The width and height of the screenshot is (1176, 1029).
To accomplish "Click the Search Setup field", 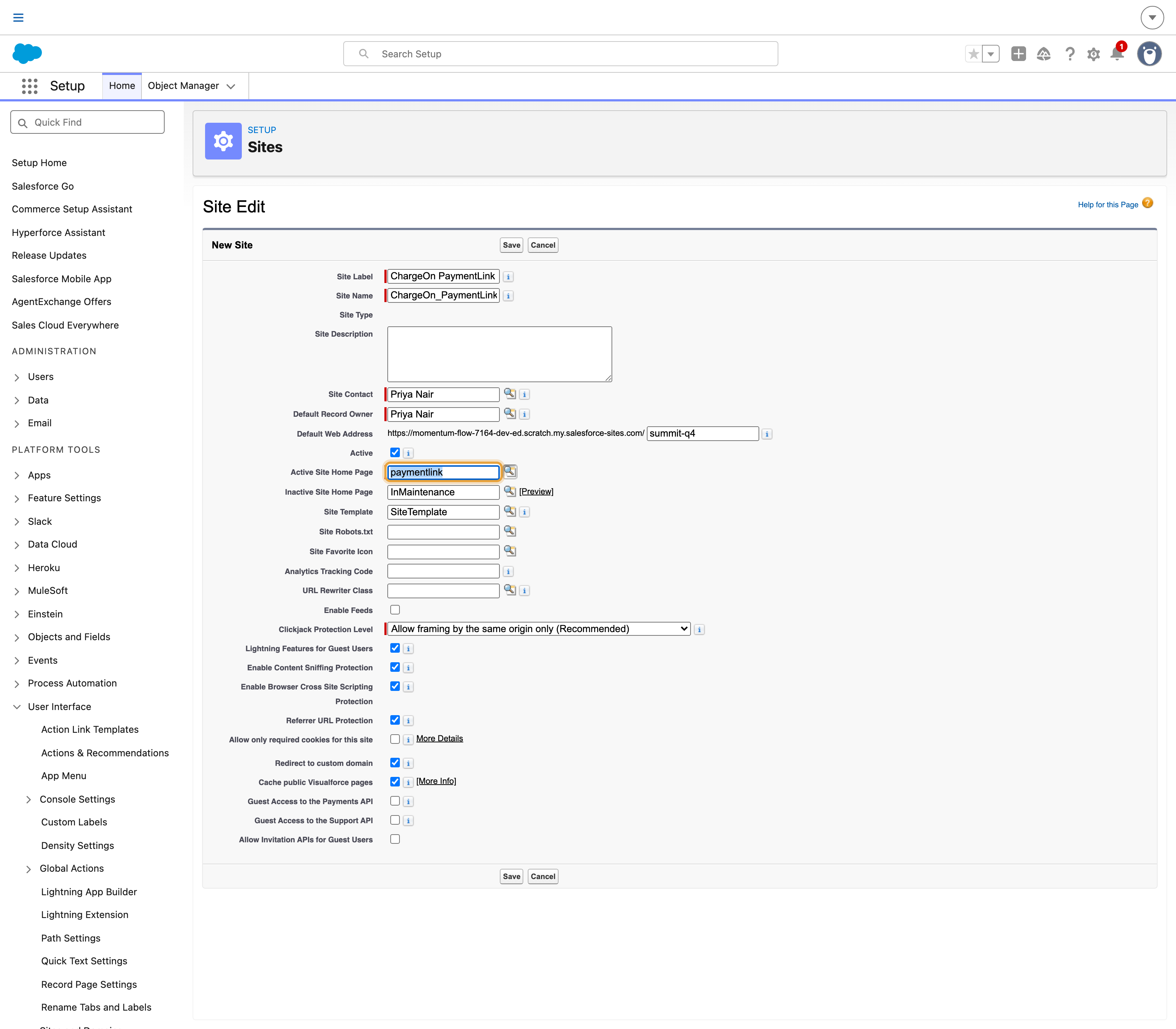I will pyautogui.click(x=560, y=54).
